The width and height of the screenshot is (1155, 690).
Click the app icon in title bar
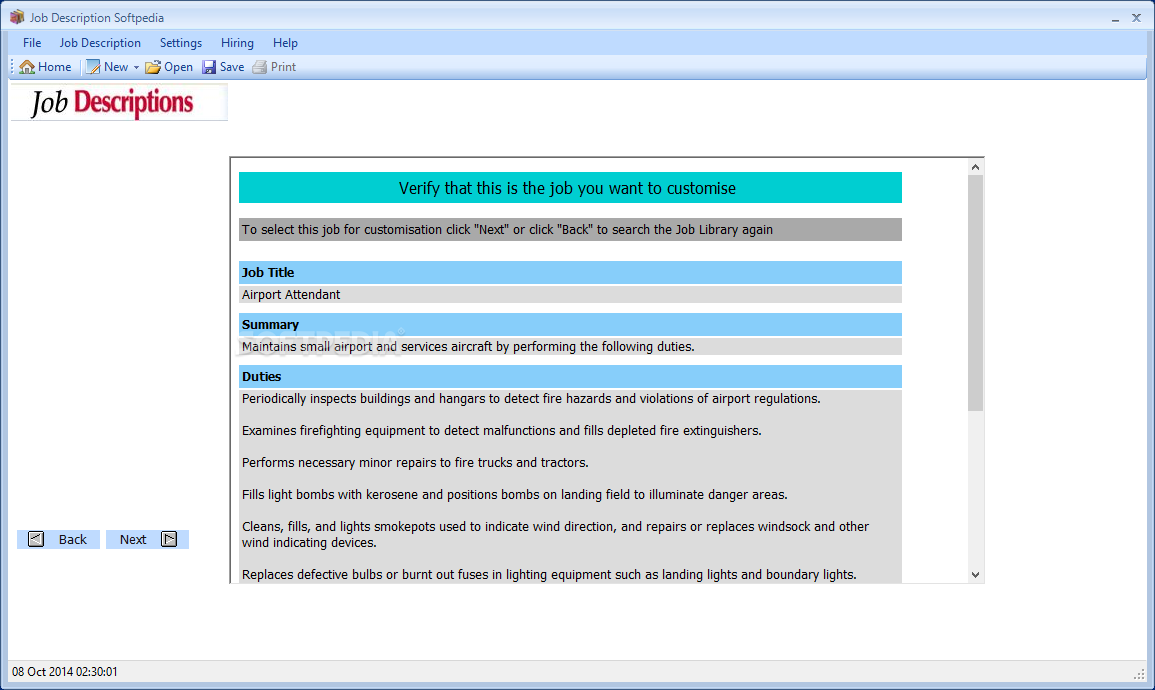17,17
